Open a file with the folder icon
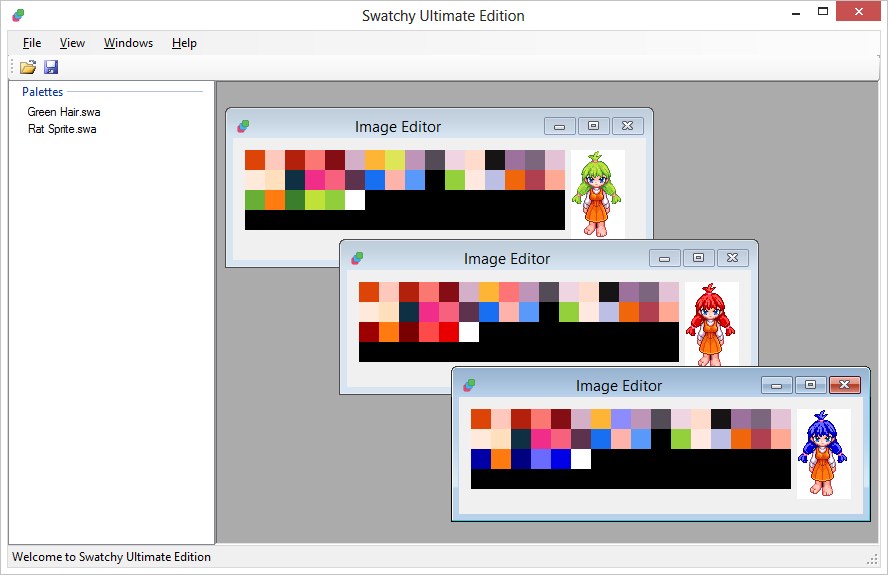The height and width of the screenshot is (575, 888). coord(28,67)
